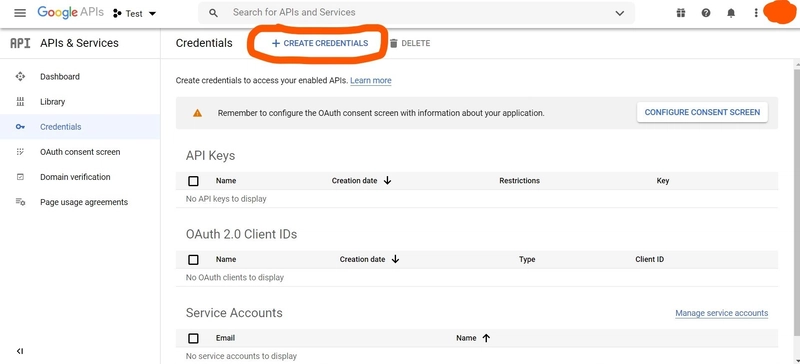Viewport: 800px width, 364px height.
Task: Click the Delete button with trash icon
Action: (410, 43)
